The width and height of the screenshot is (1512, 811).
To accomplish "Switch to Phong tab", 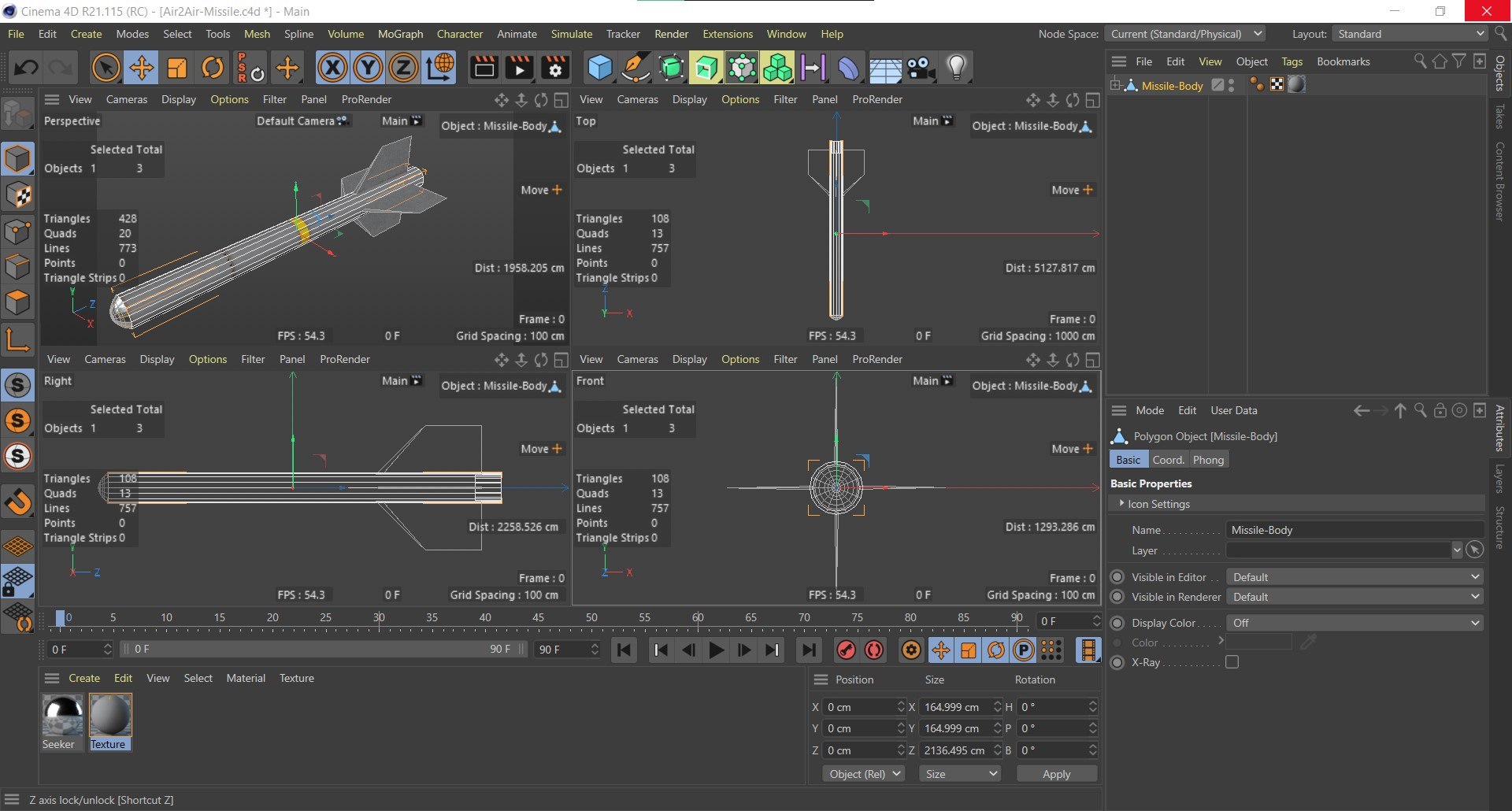I will [x=1208, y=460].
